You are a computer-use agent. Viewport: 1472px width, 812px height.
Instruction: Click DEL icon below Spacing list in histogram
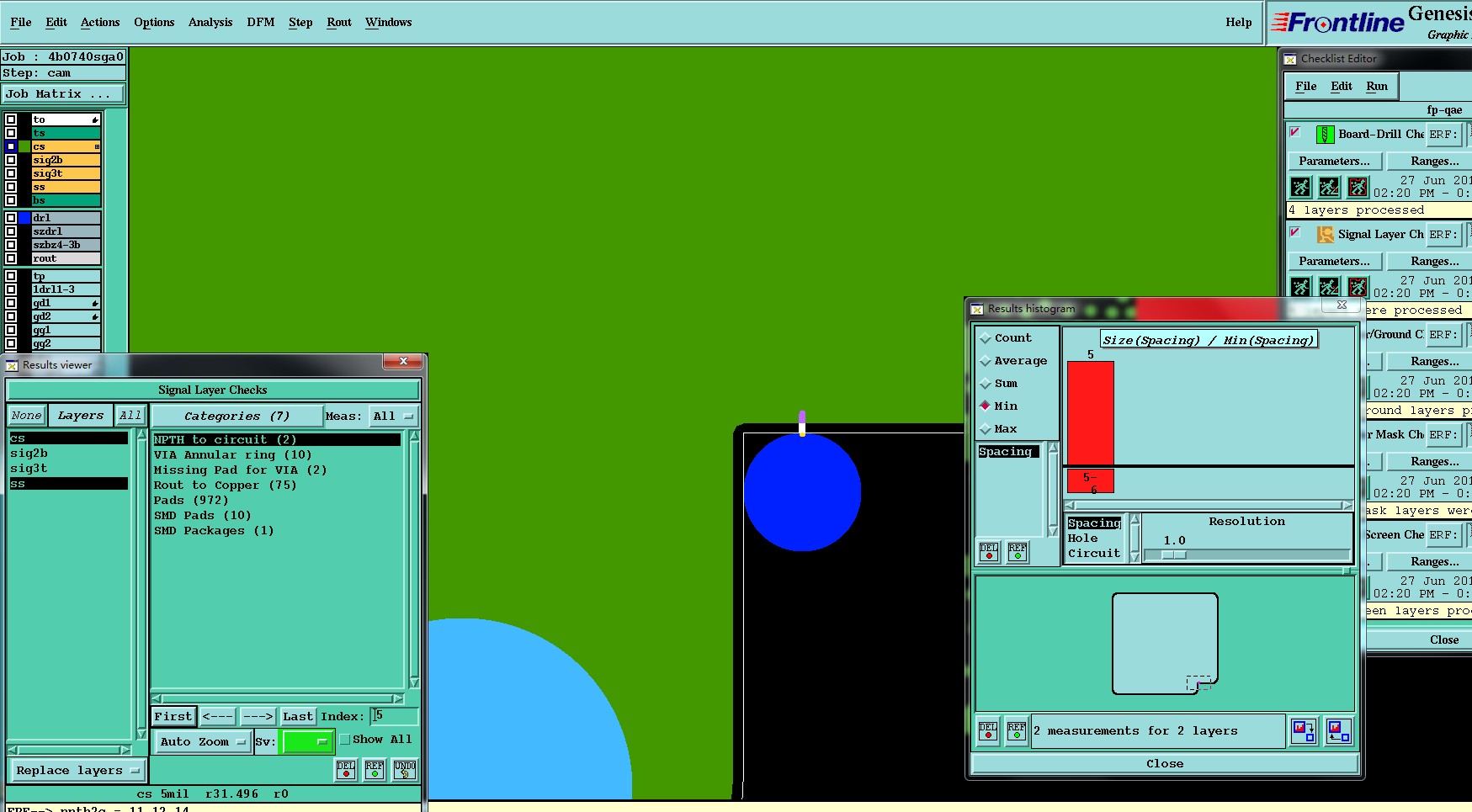click(989, 551)
